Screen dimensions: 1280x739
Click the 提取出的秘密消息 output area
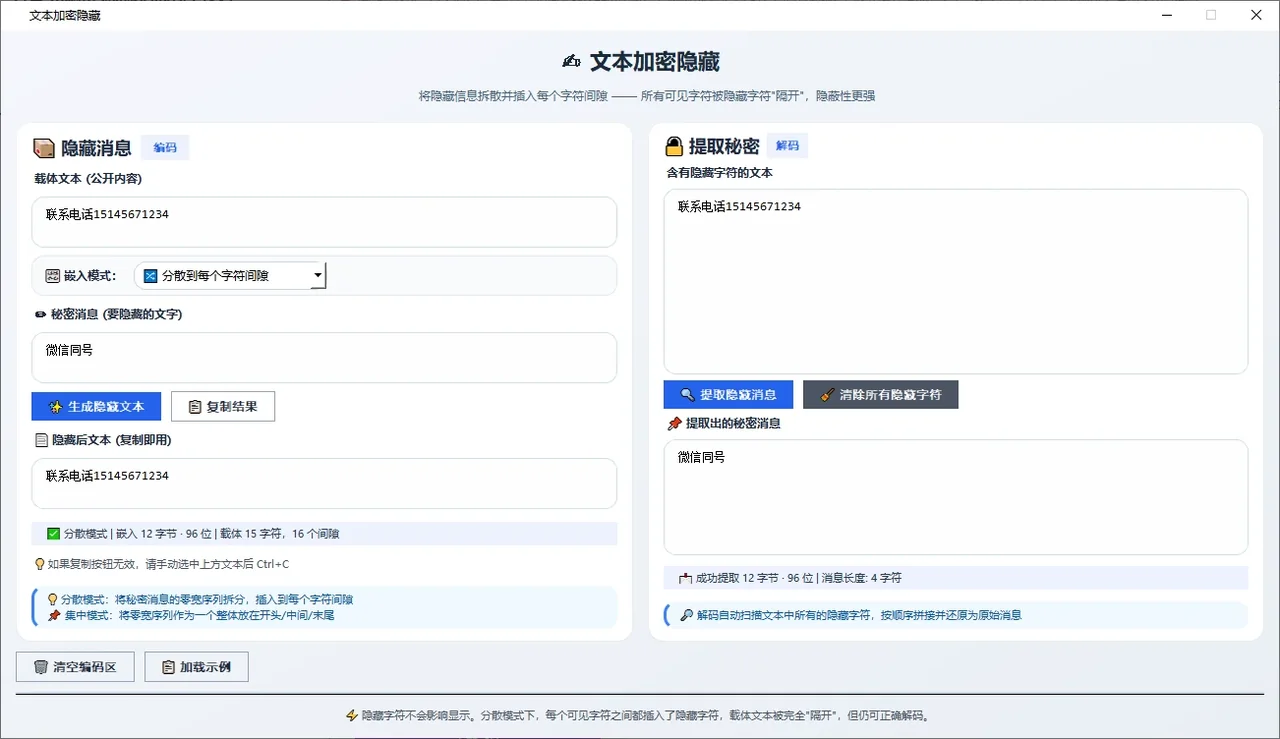pos(956,497)
